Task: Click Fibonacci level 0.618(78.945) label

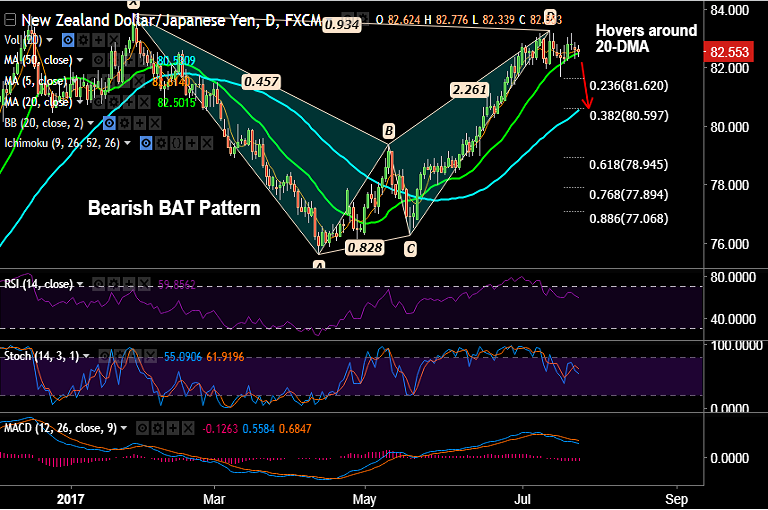Action: pos(629,165)
